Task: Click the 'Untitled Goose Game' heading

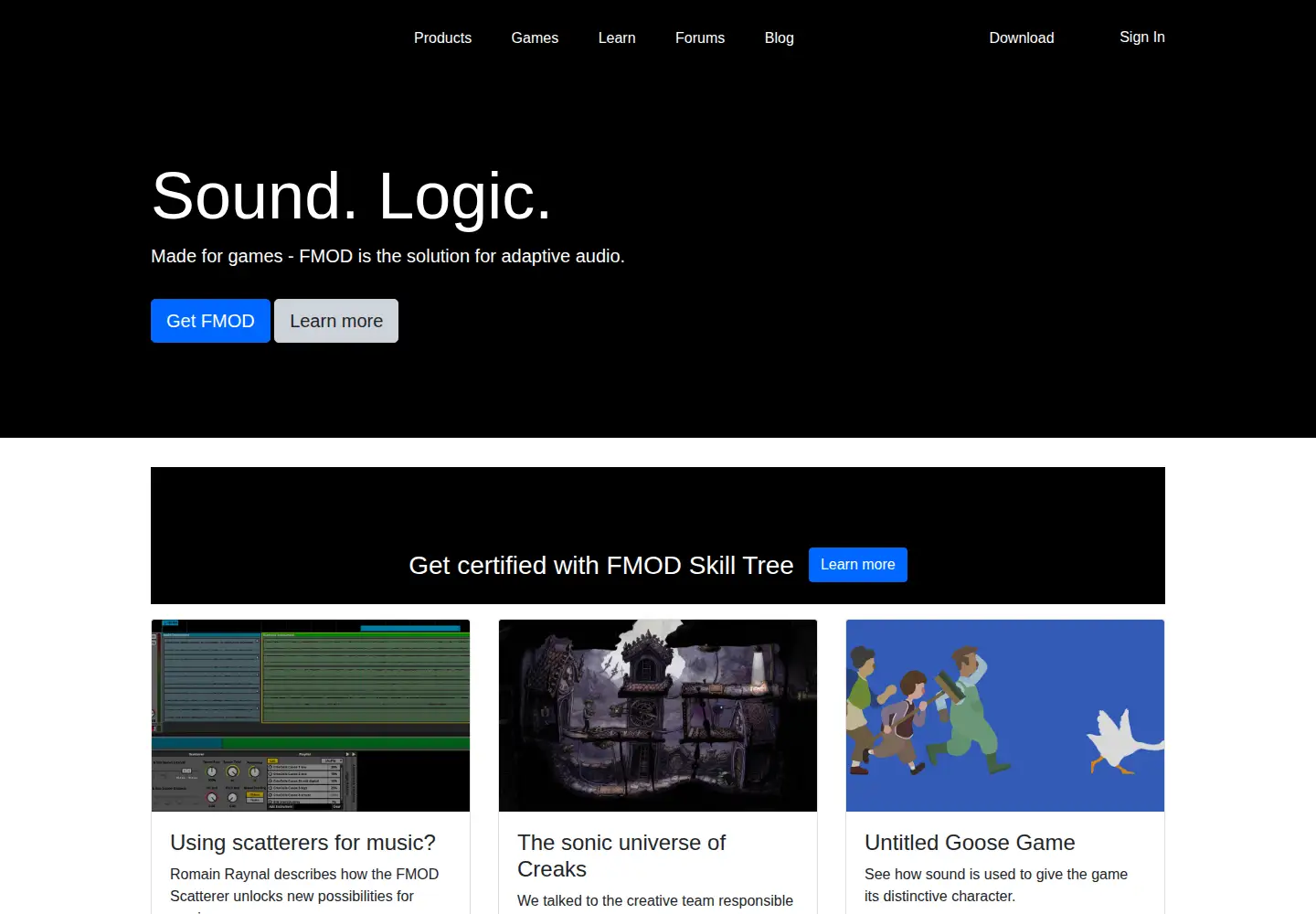Action: pos(970,843)
